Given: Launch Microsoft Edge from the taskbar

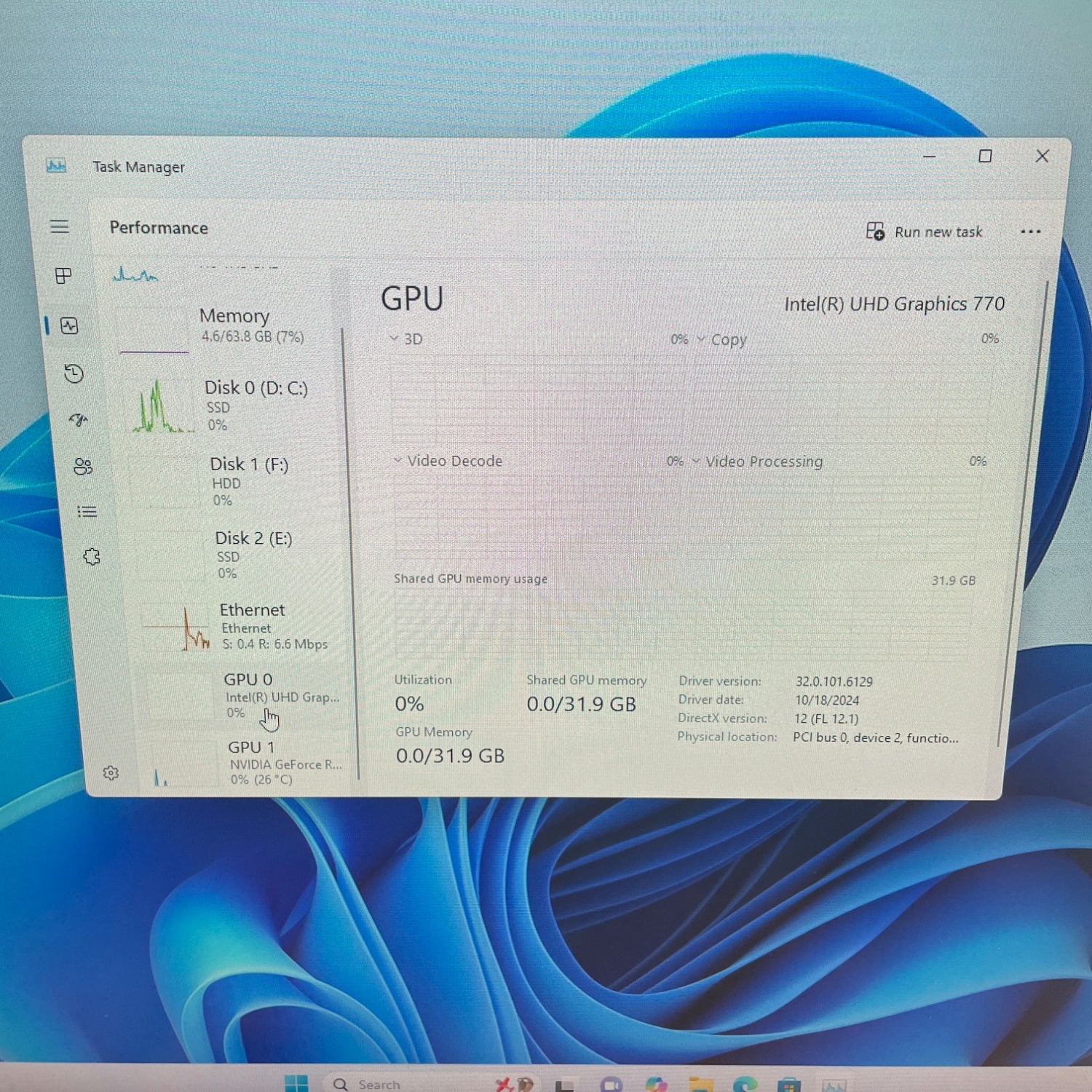Looking at the screenshot, I should pos(745,1085).
